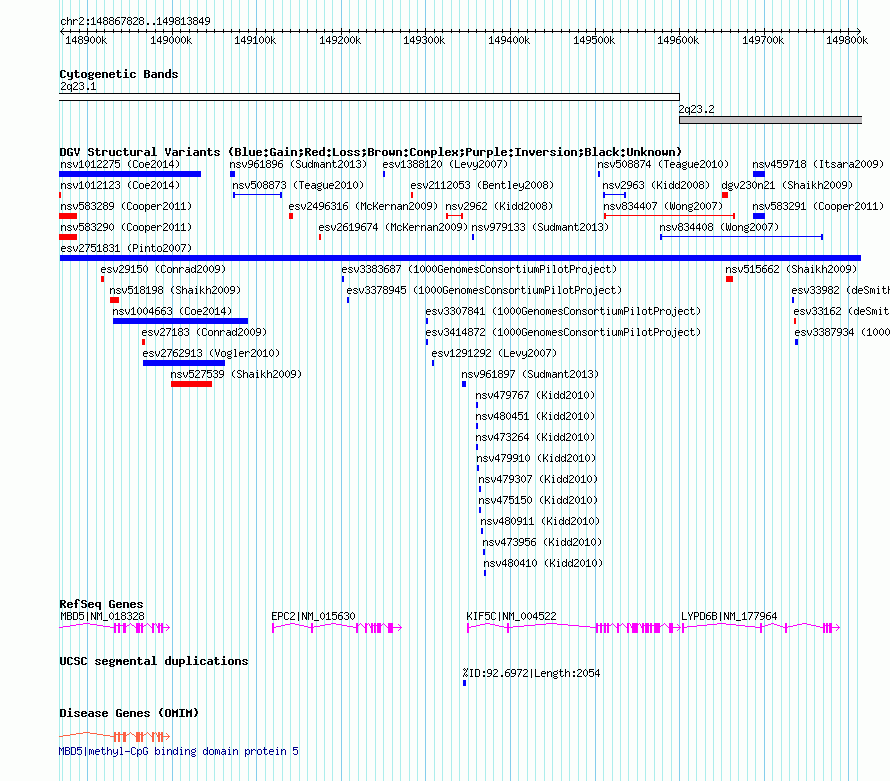This screenshot has height=781, width=890.
Task: Click the nsv583290 (Cooper2011) label
Action: tap(126, 227)
